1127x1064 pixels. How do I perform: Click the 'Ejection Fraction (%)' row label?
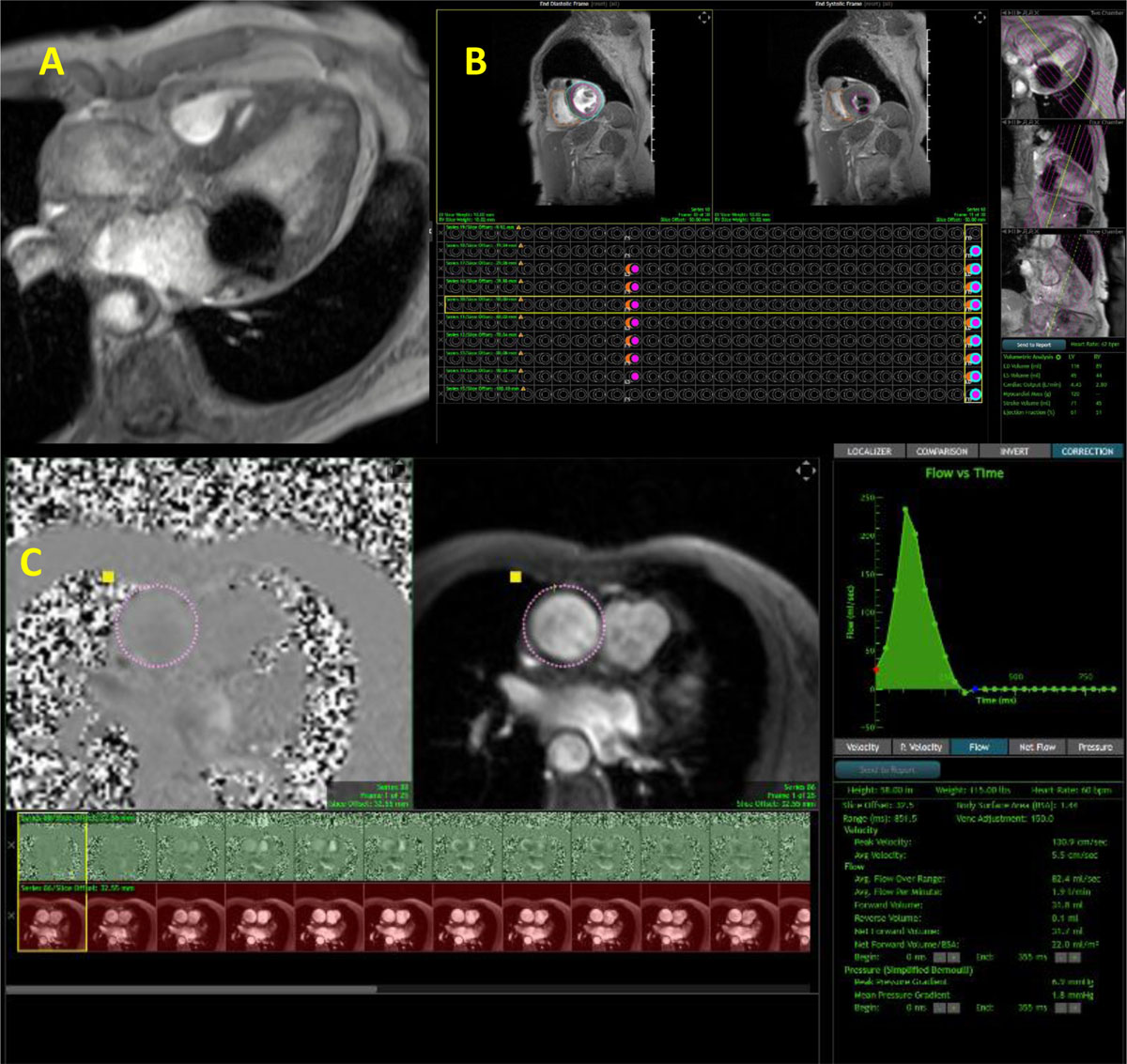[1028, 412]
